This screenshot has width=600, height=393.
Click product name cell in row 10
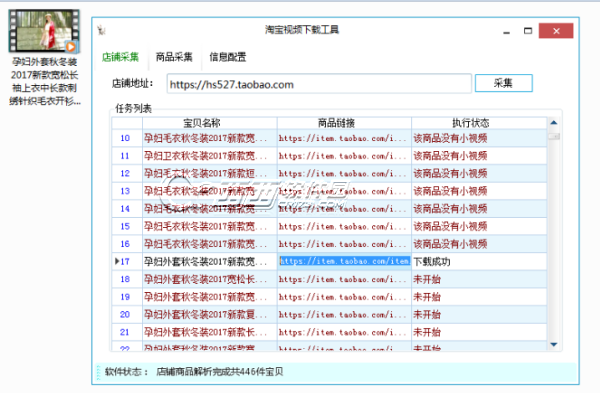(210, 138)
